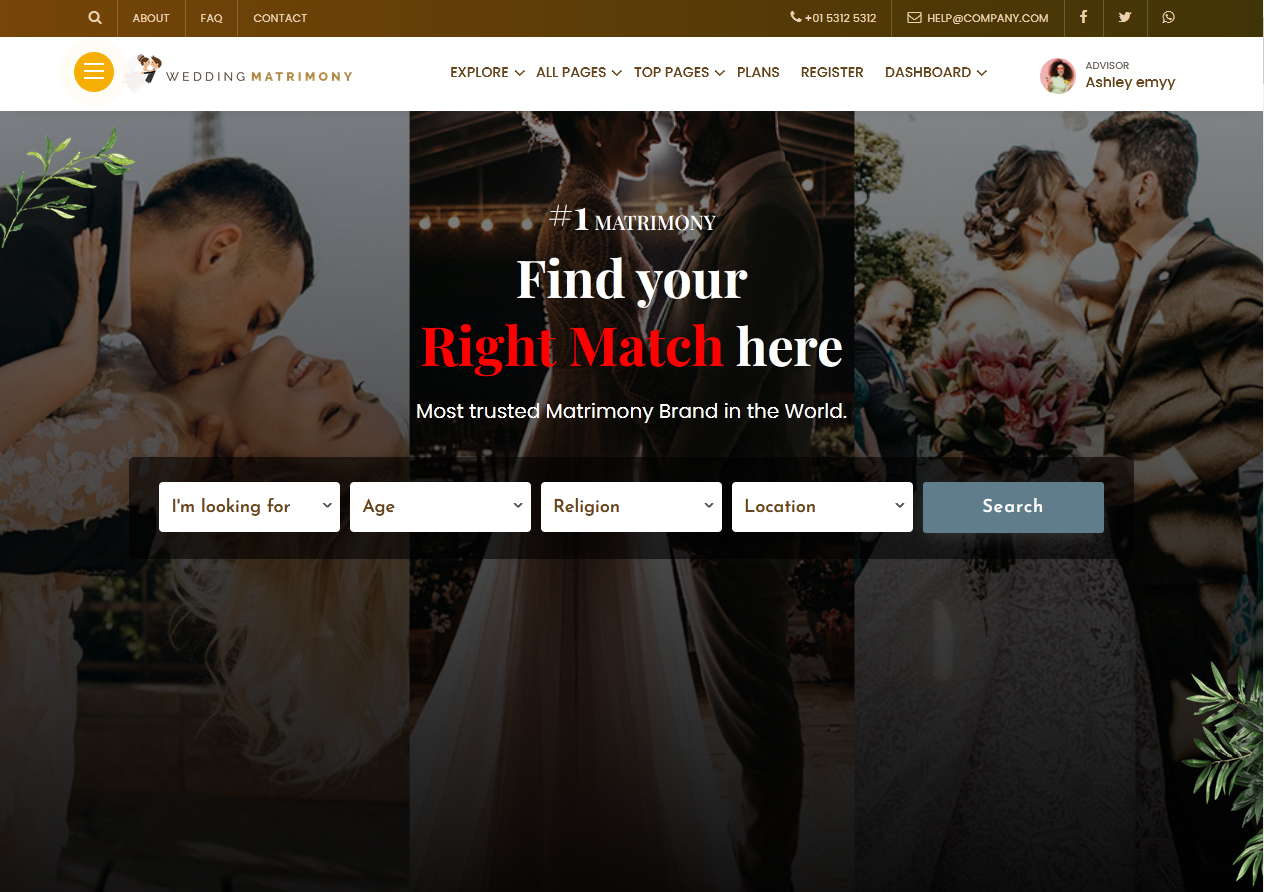This screenshot has width=1264, height=892.
Task: Click the REGISTER link
Action: 832,72
